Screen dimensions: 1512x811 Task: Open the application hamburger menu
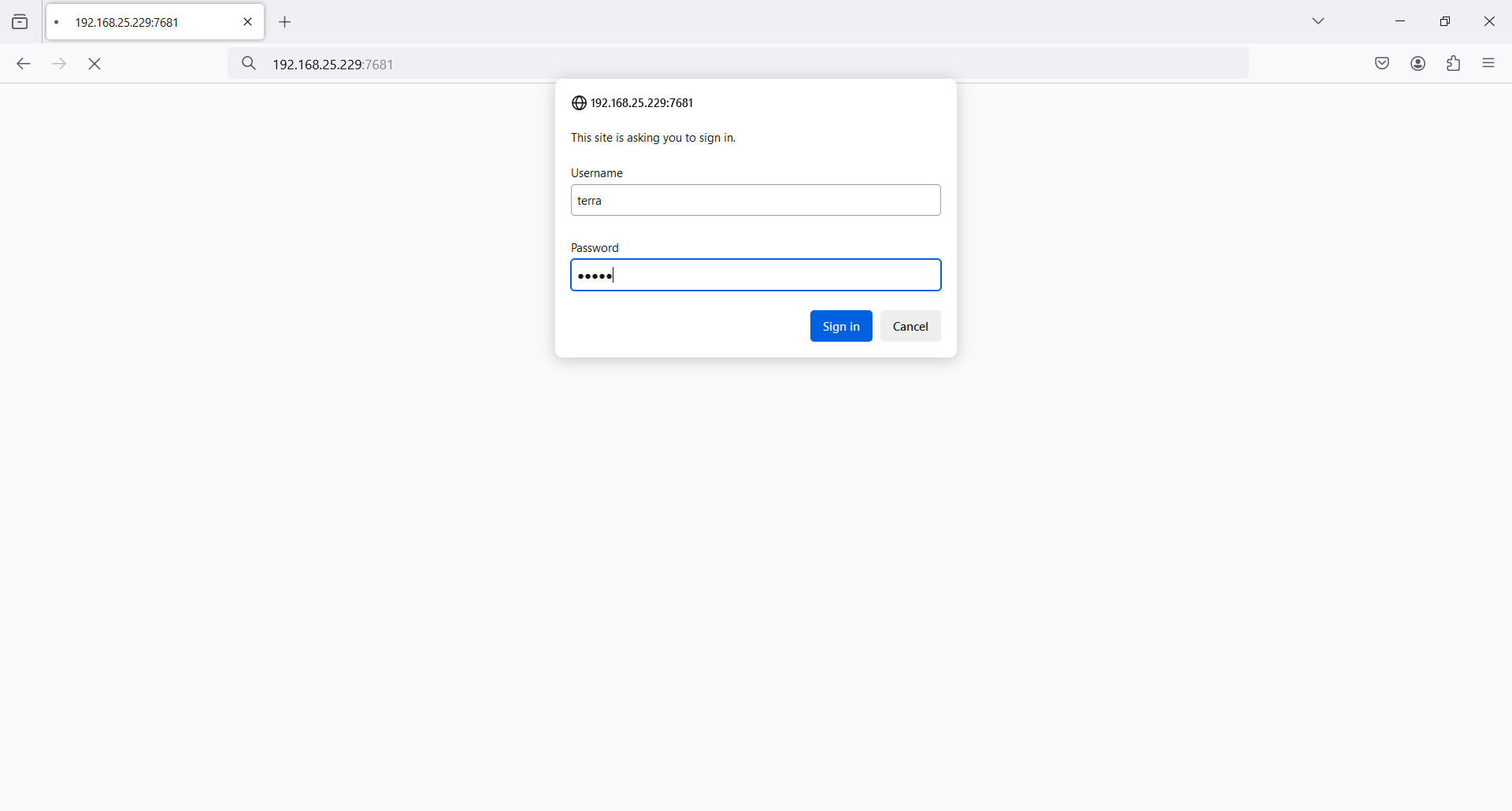tap(1488, 64)
